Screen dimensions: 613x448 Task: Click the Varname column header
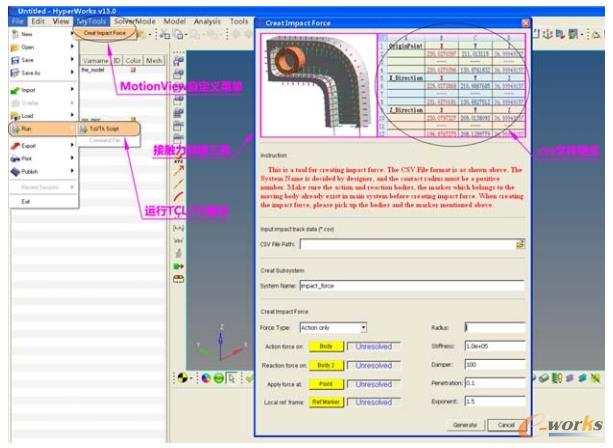[x=95, y=61]
